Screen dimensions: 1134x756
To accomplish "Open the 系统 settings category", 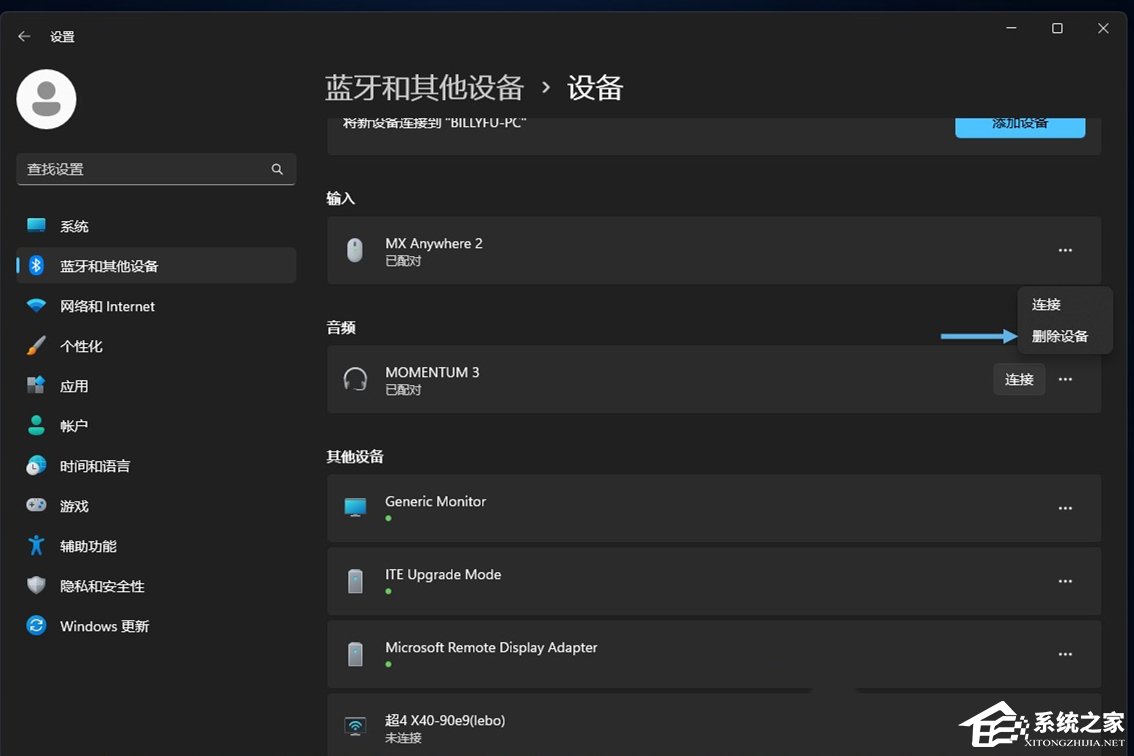I will [74, 227].
